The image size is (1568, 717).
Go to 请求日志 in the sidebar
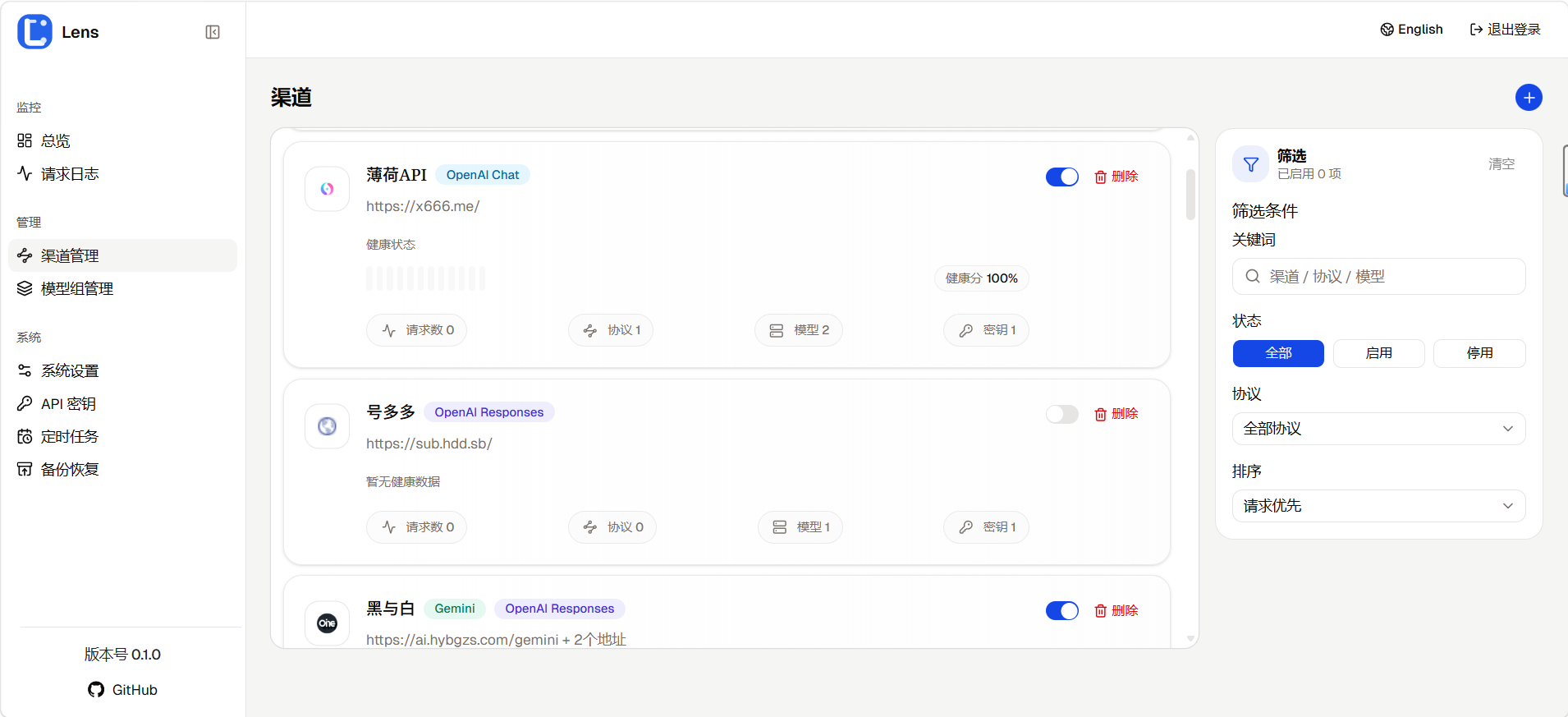pos(70,174)
